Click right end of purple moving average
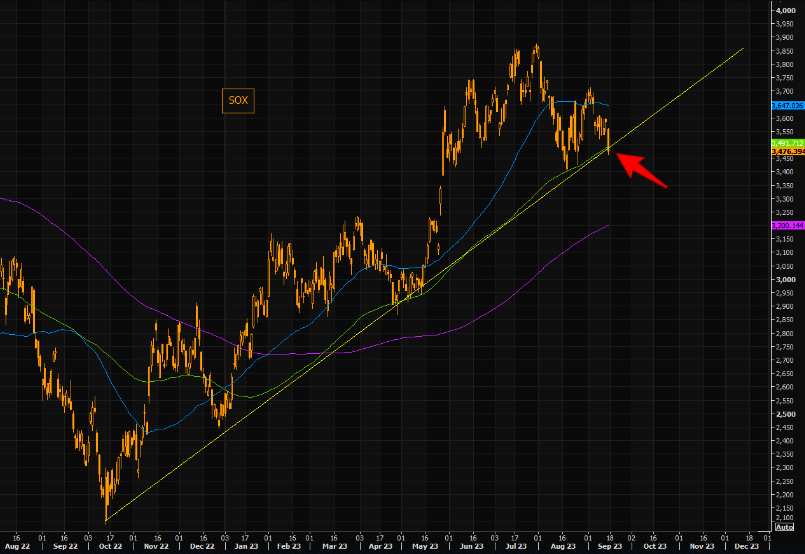 click(609, 226)
